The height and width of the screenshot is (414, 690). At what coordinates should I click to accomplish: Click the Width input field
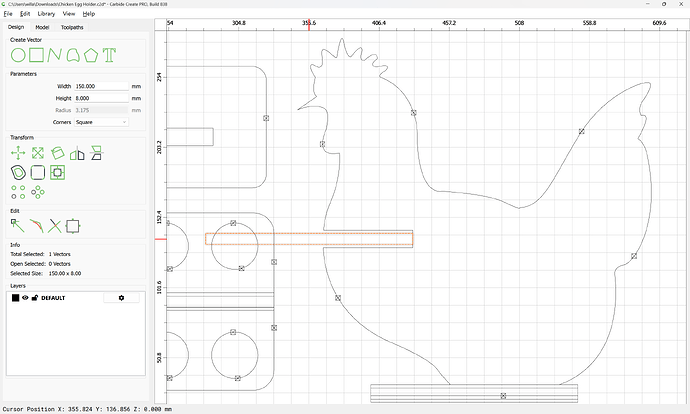point(100,87)
